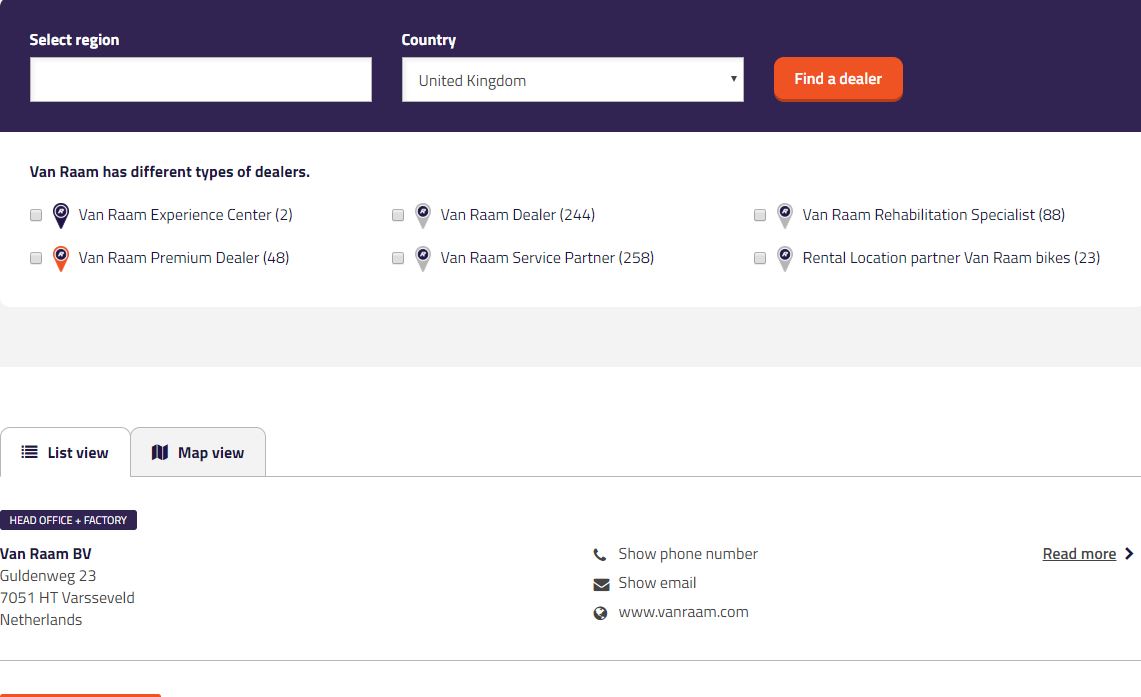Viewport: 1141px width, 697px height.
Task: Tick the Van Raam Service Partner checkbox
Action: click(398, 258)
